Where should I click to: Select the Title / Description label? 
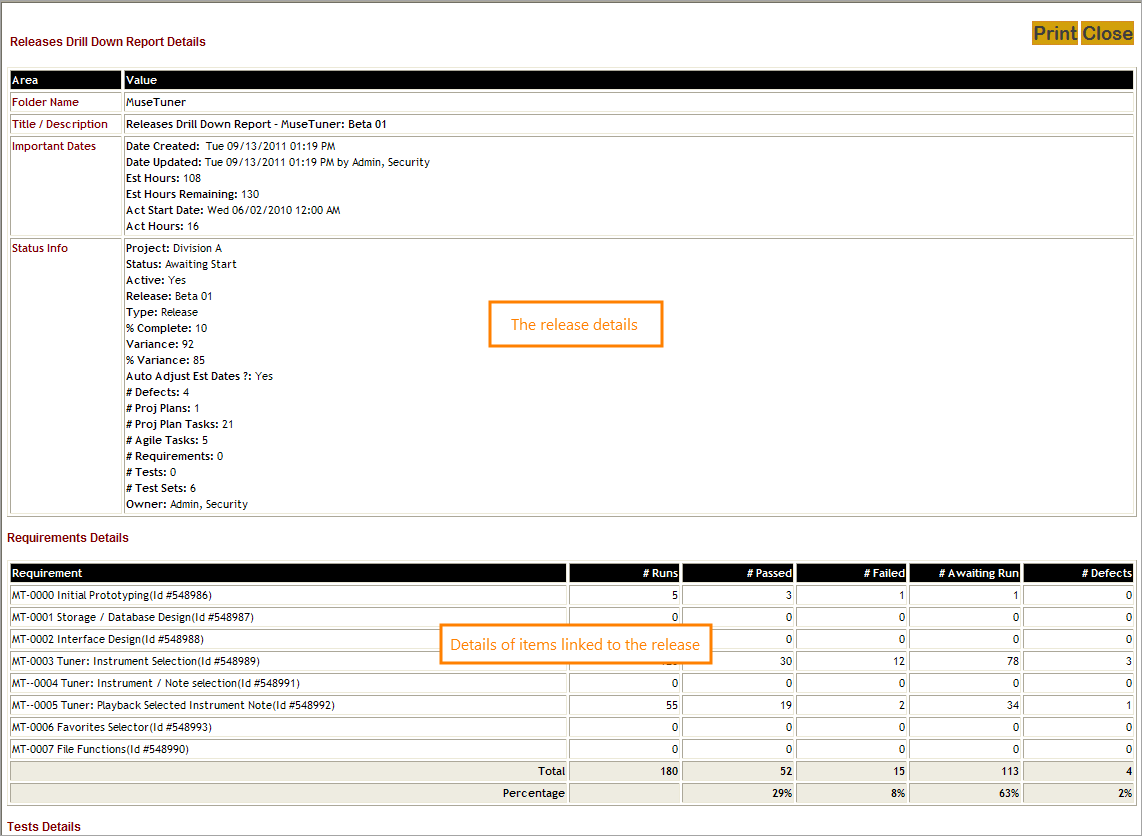point(60,124)
